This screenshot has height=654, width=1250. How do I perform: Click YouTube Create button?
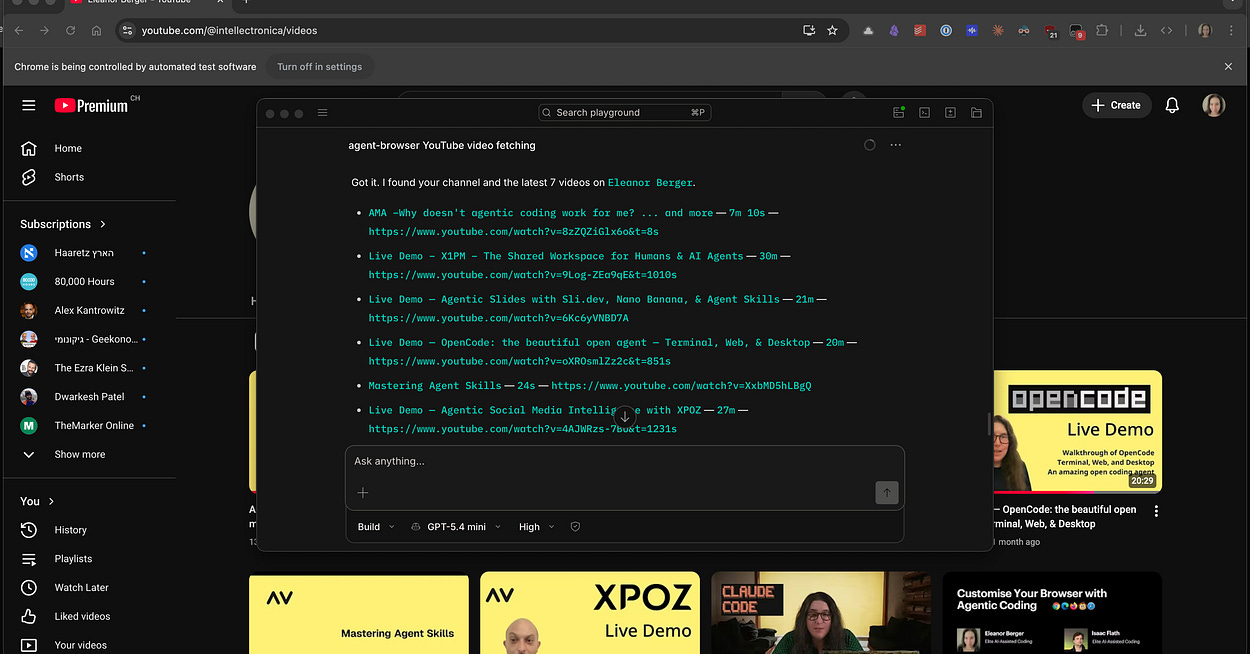pos(1116,105)
